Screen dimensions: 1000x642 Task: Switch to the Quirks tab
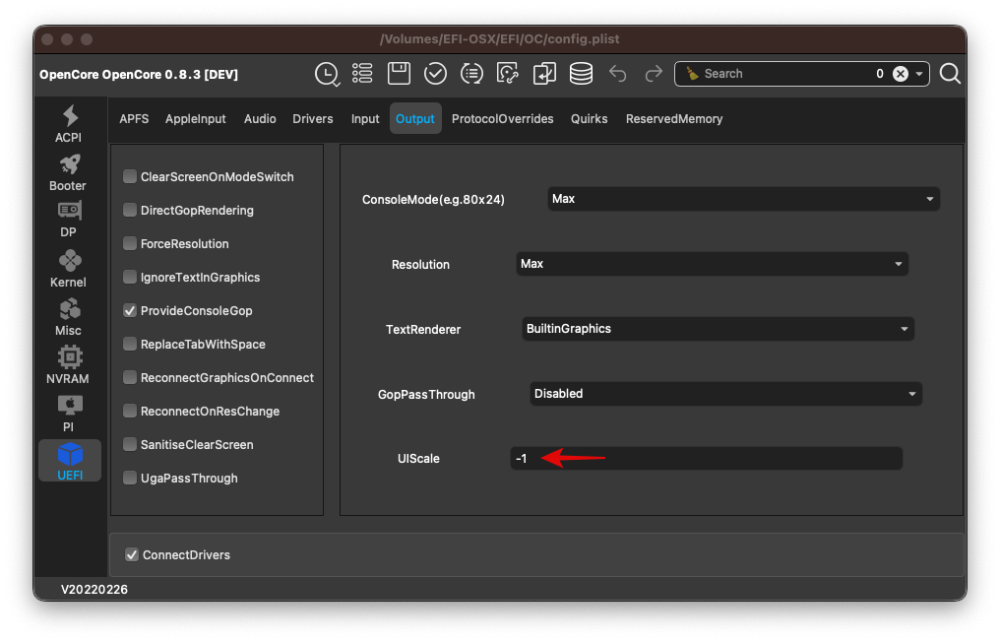coord(589,119)
